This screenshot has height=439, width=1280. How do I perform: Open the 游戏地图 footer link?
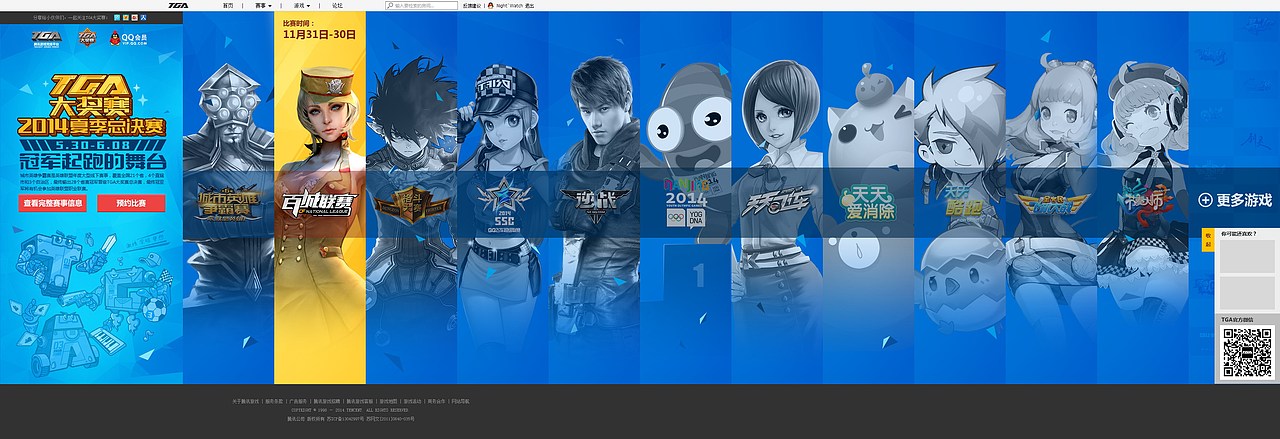pos(388,401)
